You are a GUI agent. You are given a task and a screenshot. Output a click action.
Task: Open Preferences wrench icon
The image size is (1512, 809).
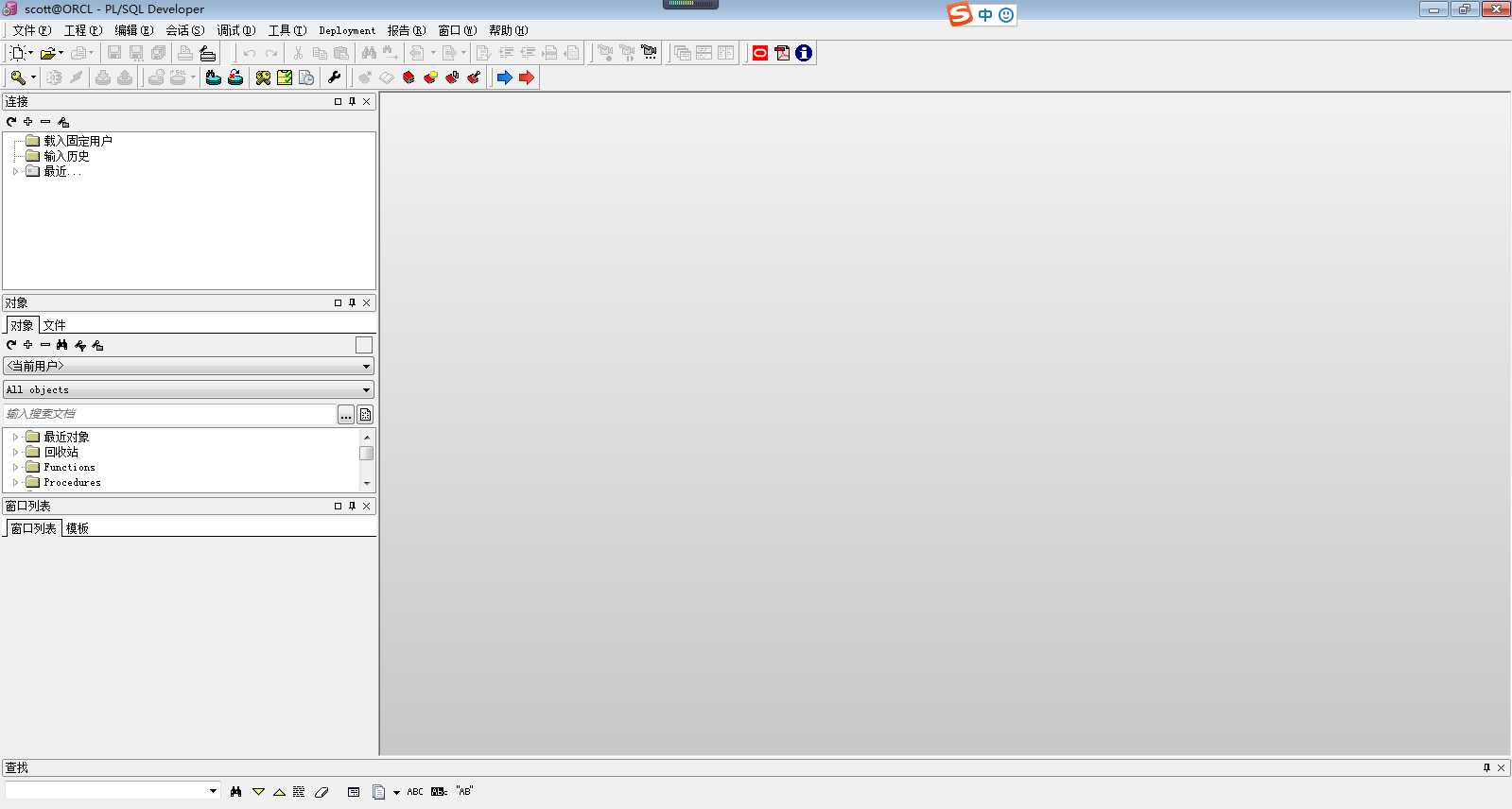(334, 77)
